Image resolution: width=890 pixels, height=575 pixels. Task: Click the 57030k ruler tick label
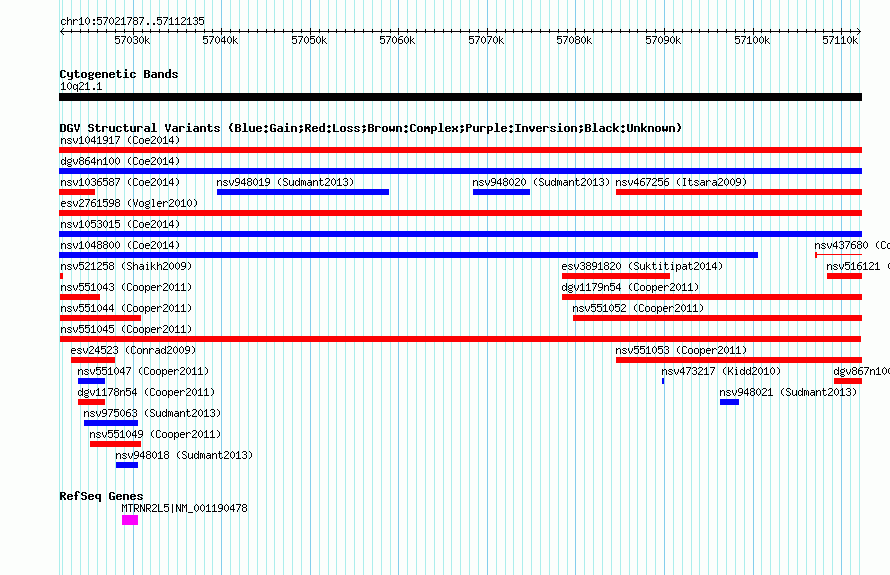(132, 40)
